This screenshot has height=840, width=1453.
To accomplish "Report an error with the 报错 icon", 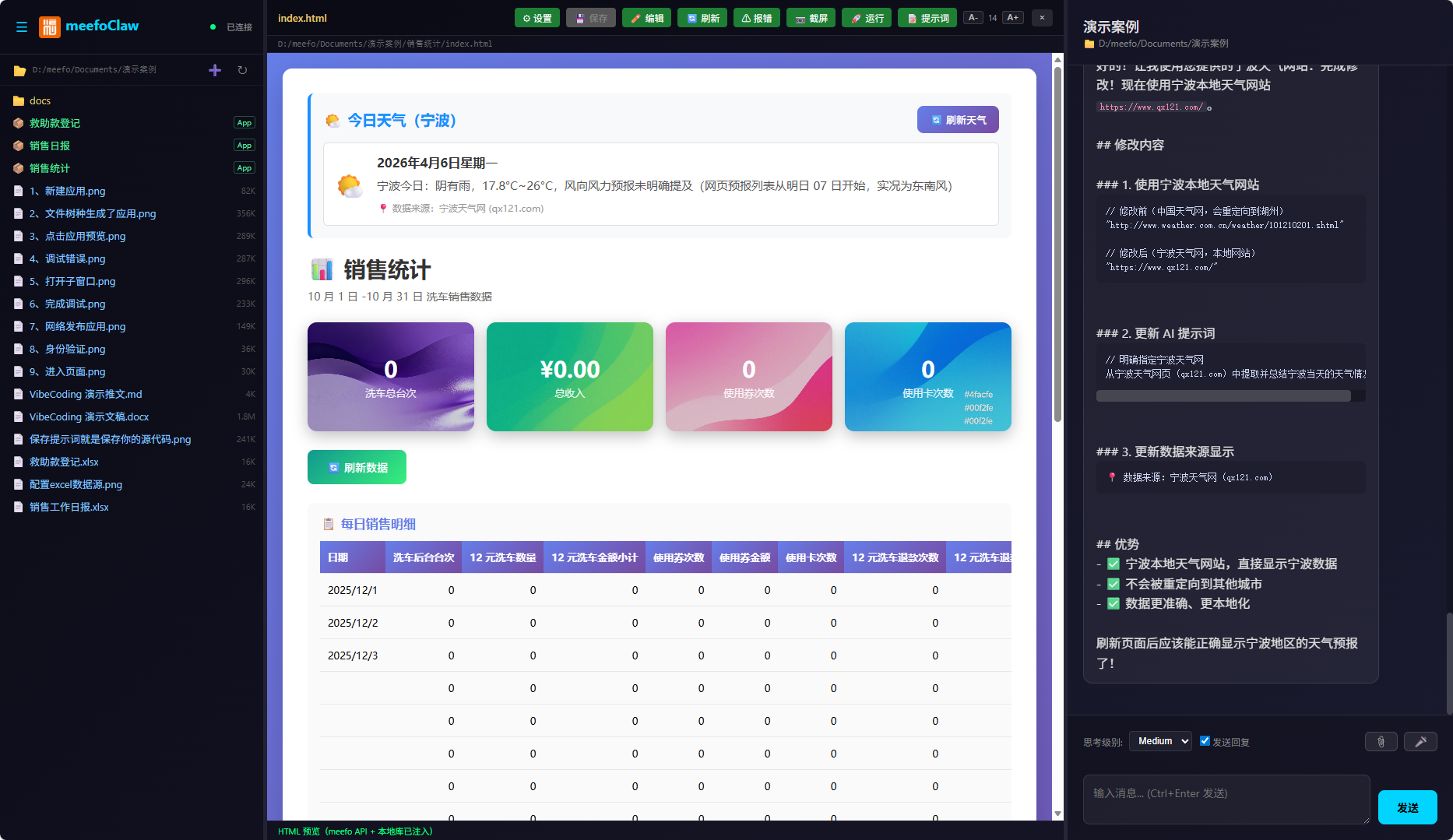I will tap(756, 17).
